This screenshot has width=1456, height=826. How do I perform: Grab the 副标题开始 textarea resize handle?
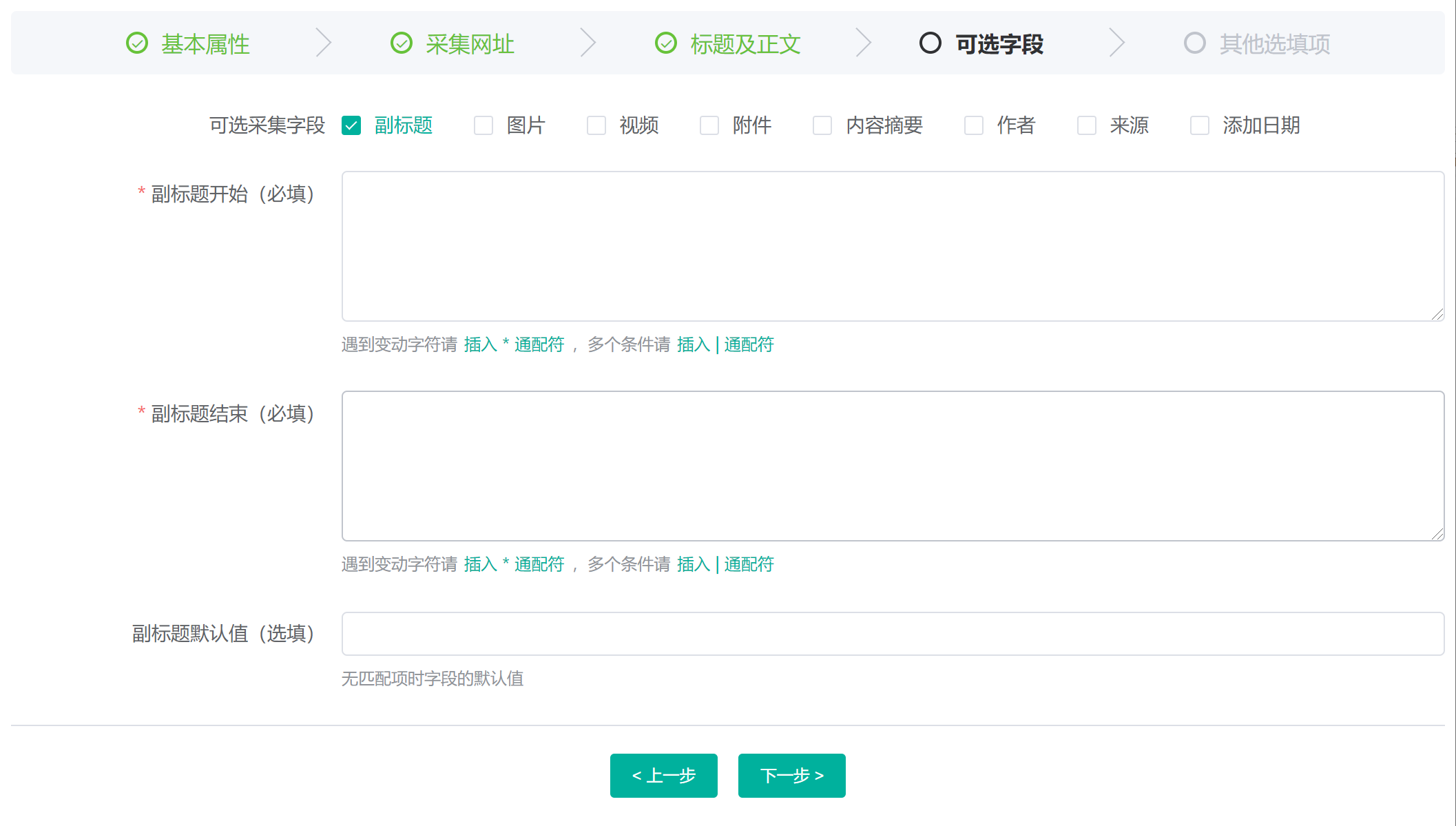point(1437,315)
